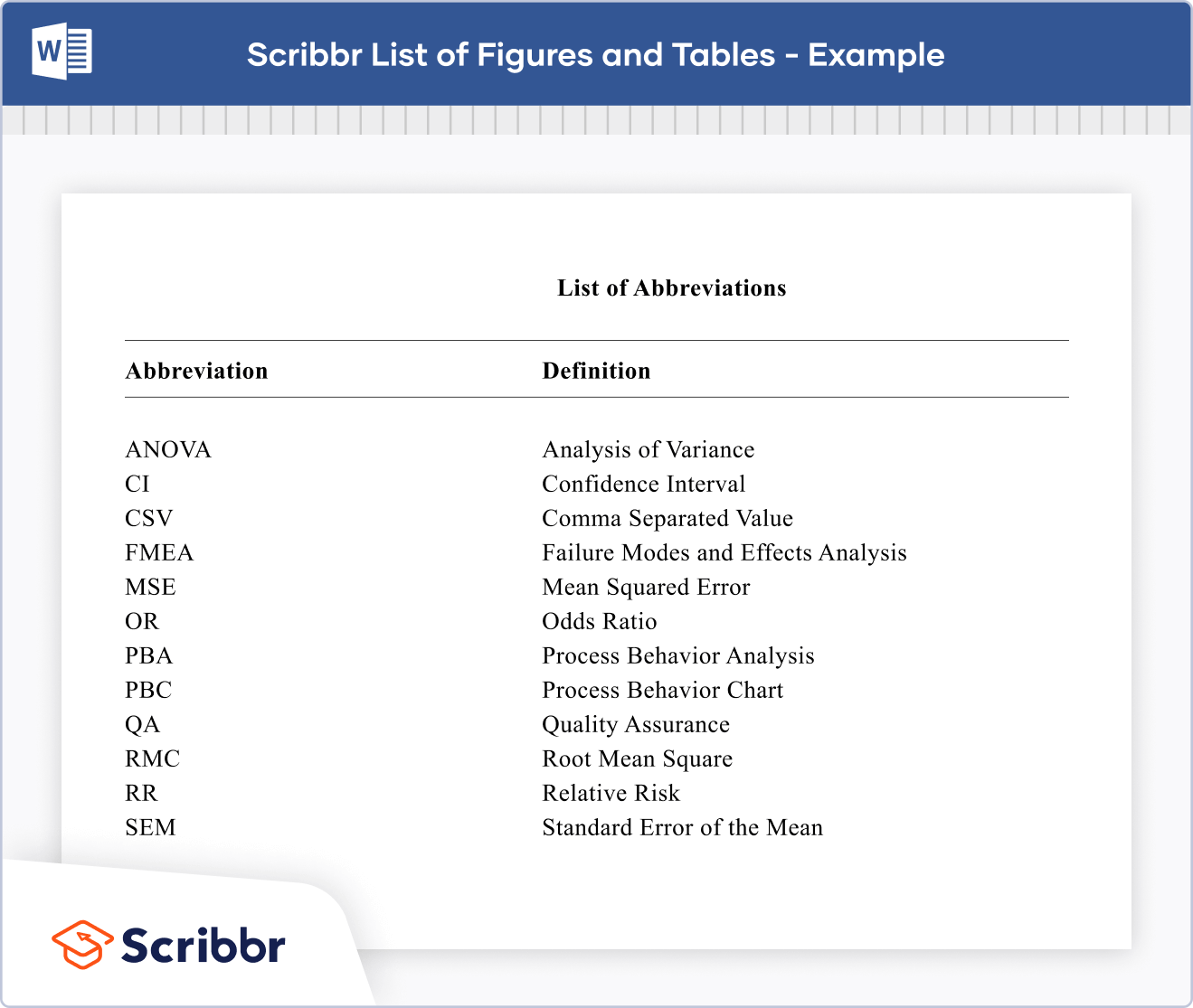Click 'Relative Risk' definition text
The height and width of the screenshot is (1008, 1193).
tap(611, 793)
